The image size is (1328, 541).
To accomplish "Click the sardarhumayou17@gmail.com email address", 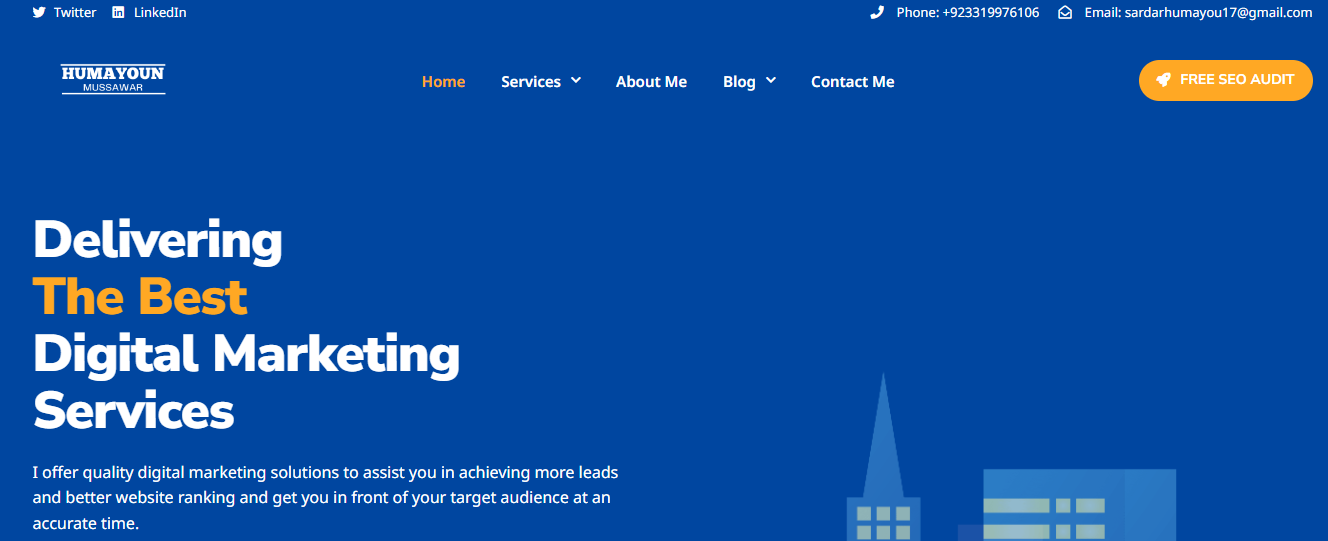I will (1198, 13).
